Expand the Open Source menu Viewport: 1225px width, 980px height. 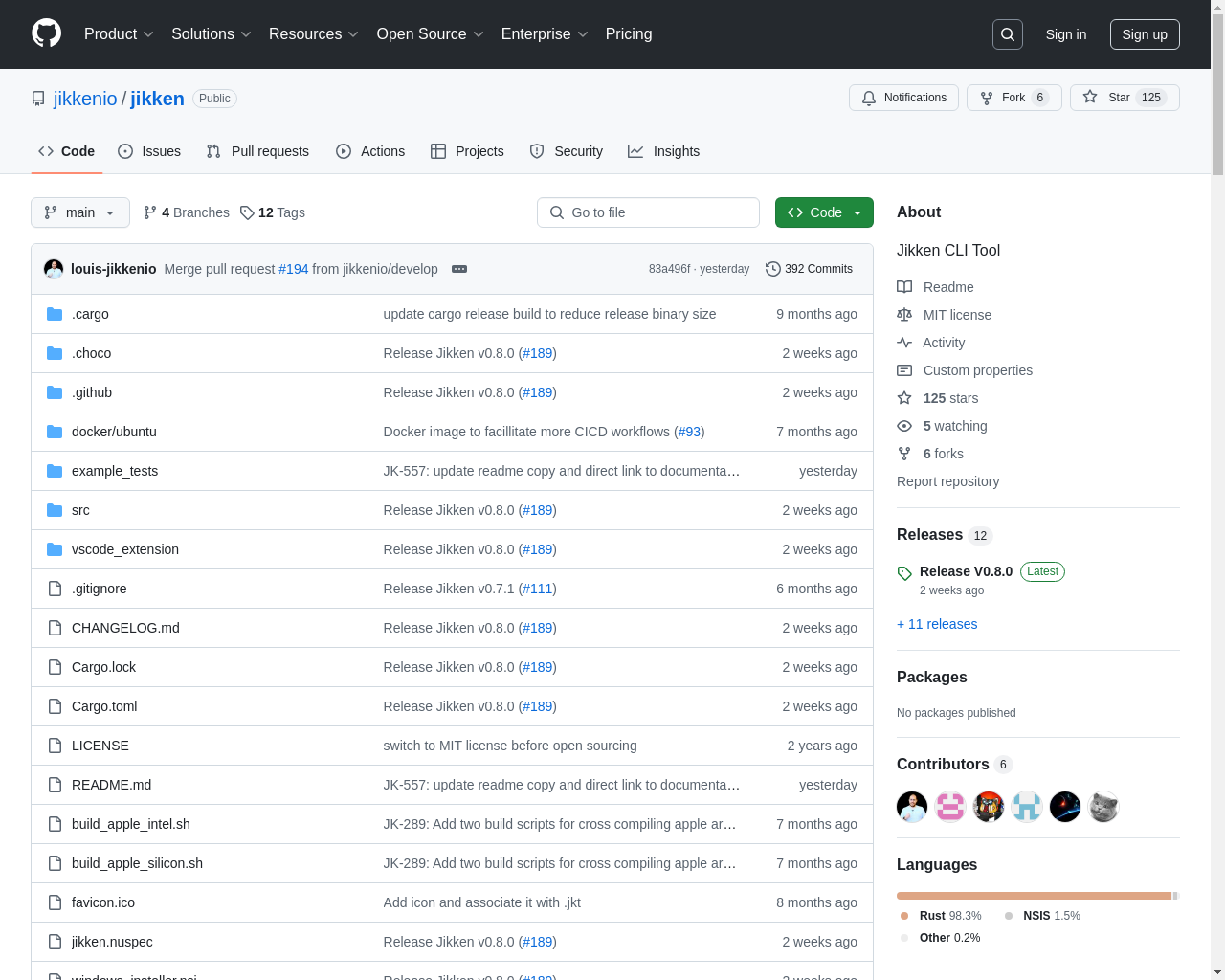[431, 34]
